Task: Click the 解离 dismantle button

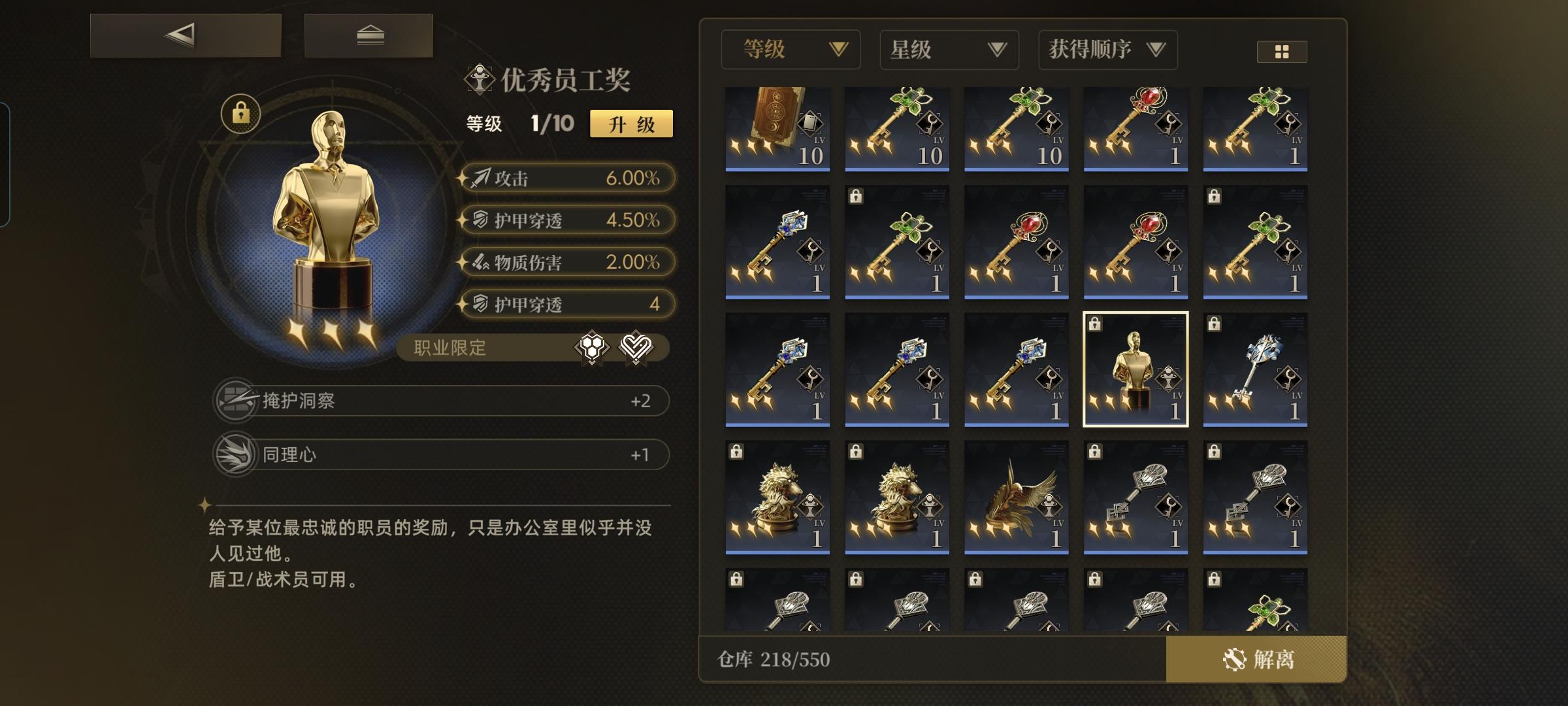Action: click(x=1256, y=659)
